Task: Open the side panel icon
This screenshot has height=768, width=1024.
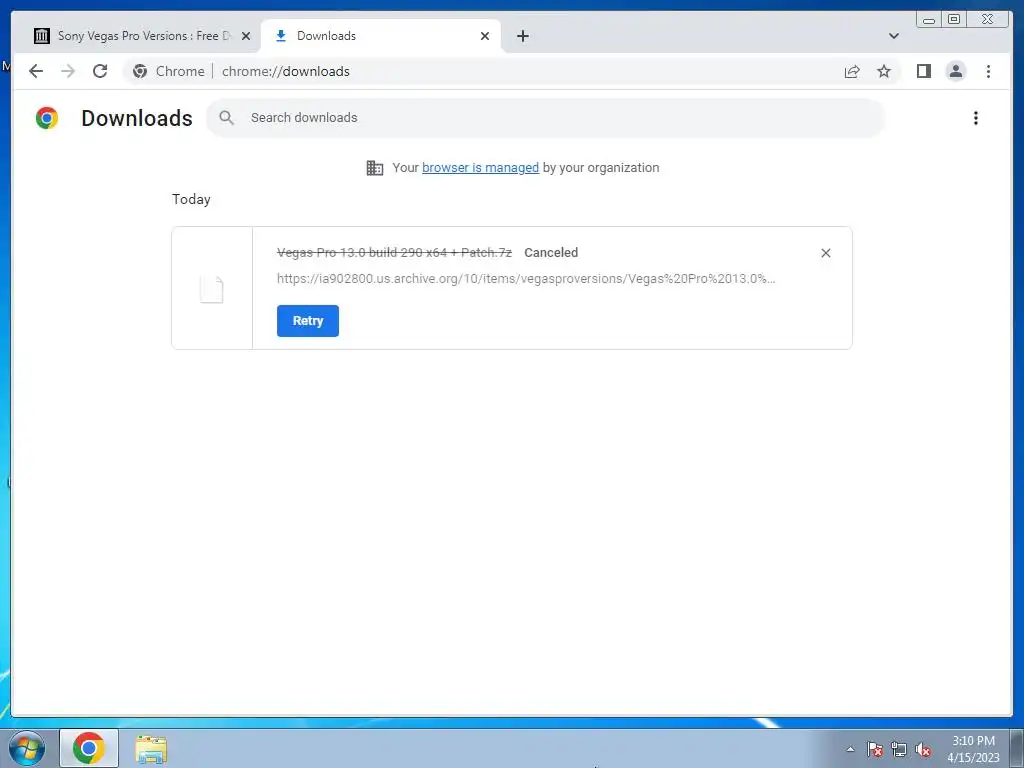Action: point(923,71)
